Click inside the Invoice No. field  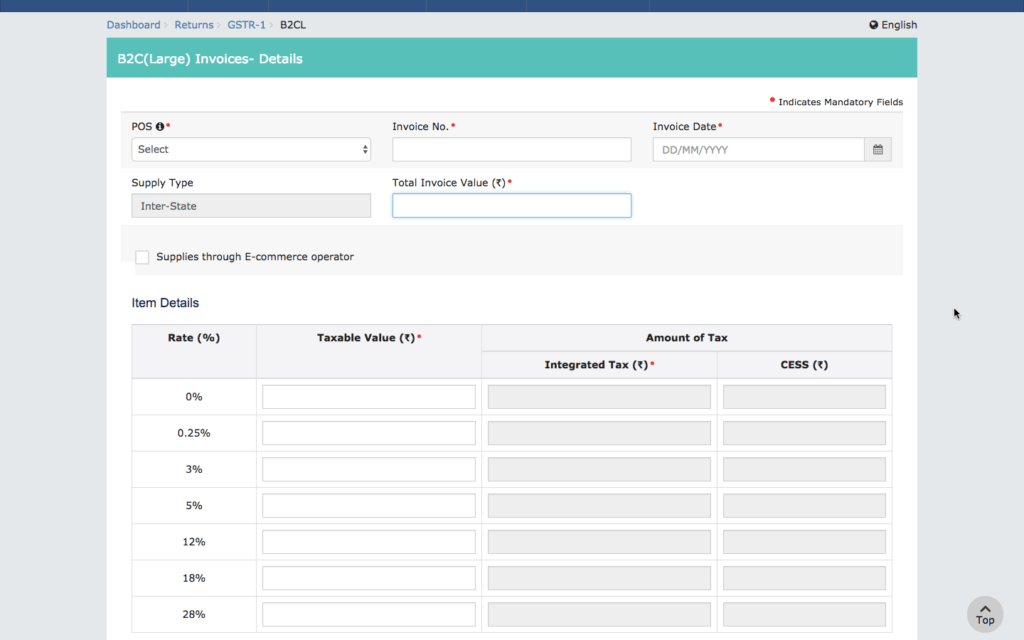tap(511, 148)
